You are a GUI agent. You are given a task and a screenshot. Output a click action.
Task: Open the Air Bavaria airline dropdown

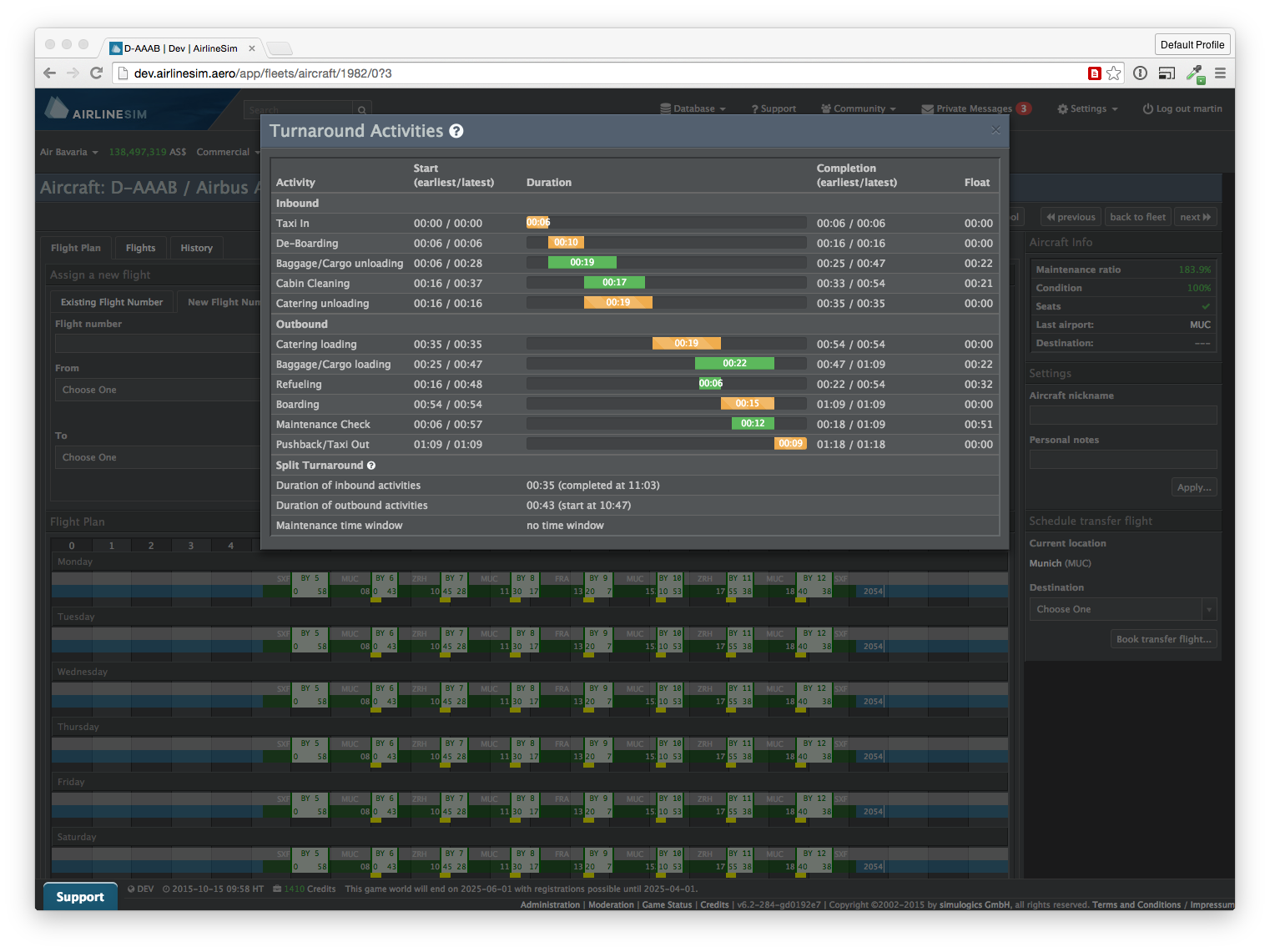point(69,152)
